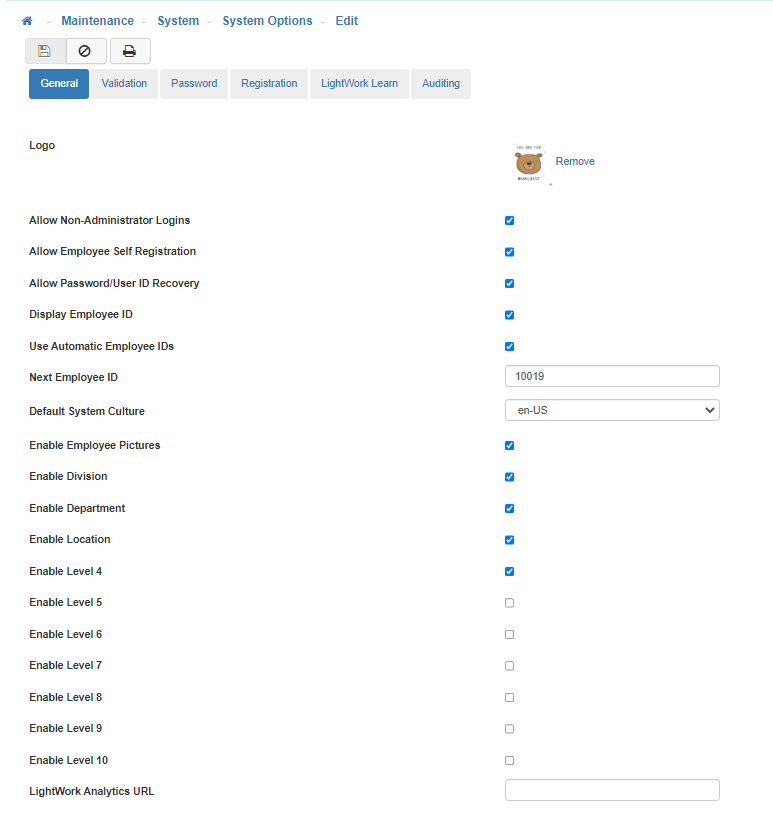
Task: Click System Options breadcrumb link
Action: [x=267, y=21]
